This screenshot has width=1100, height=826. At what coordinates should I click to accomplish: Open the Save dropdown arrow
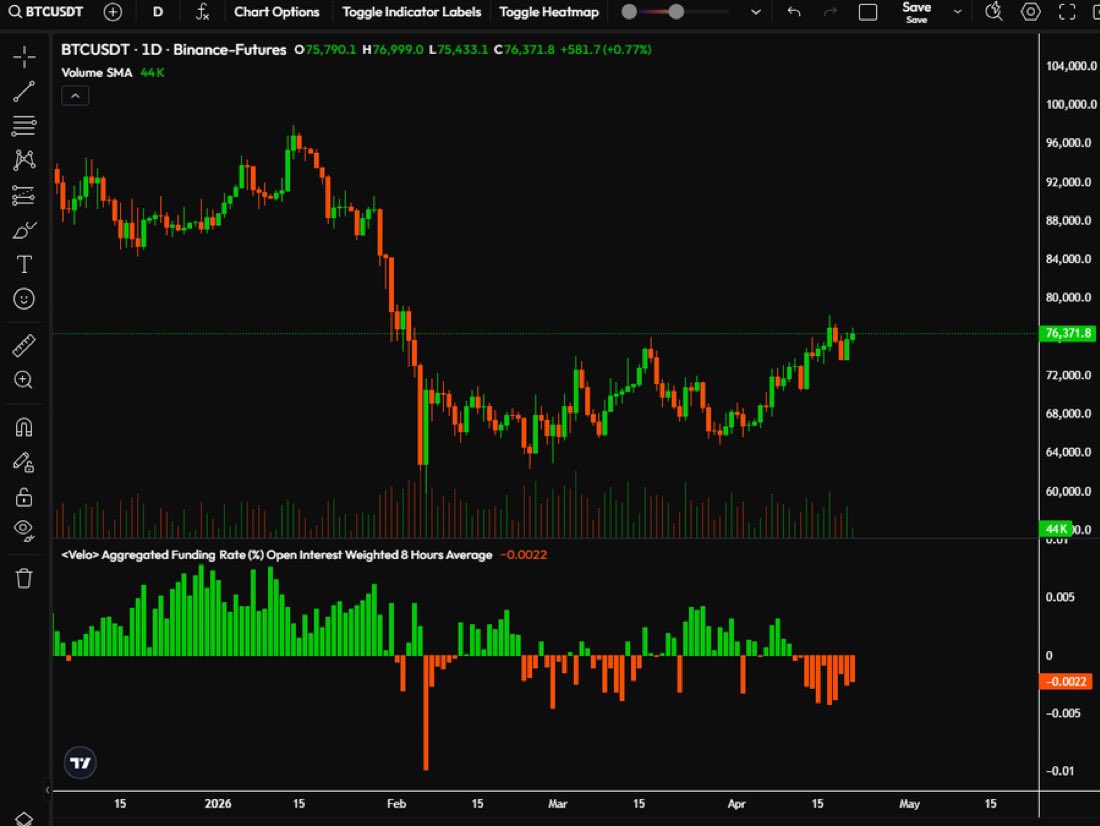click(957, 12)
